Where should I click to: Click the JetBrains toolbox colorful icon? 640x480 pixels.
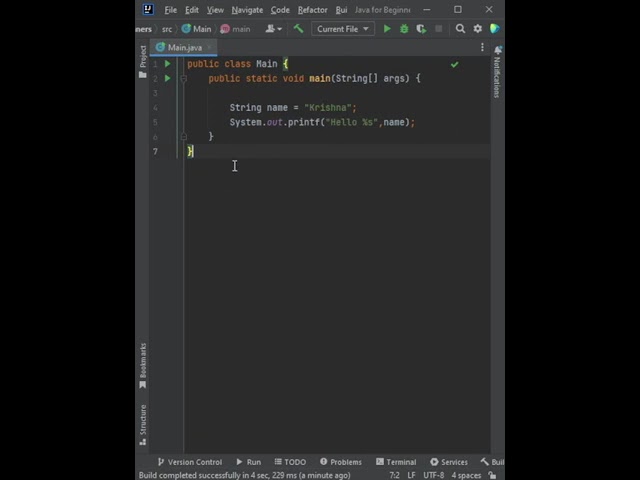(495, 29)
